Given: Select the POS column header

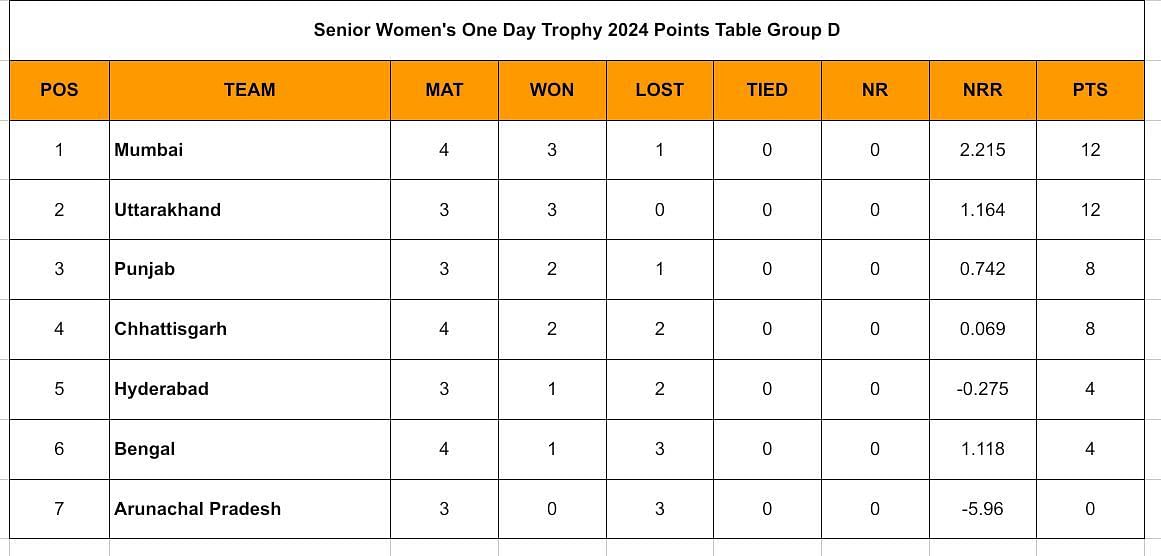Looking at the screenshot, I should pos(59,90).
